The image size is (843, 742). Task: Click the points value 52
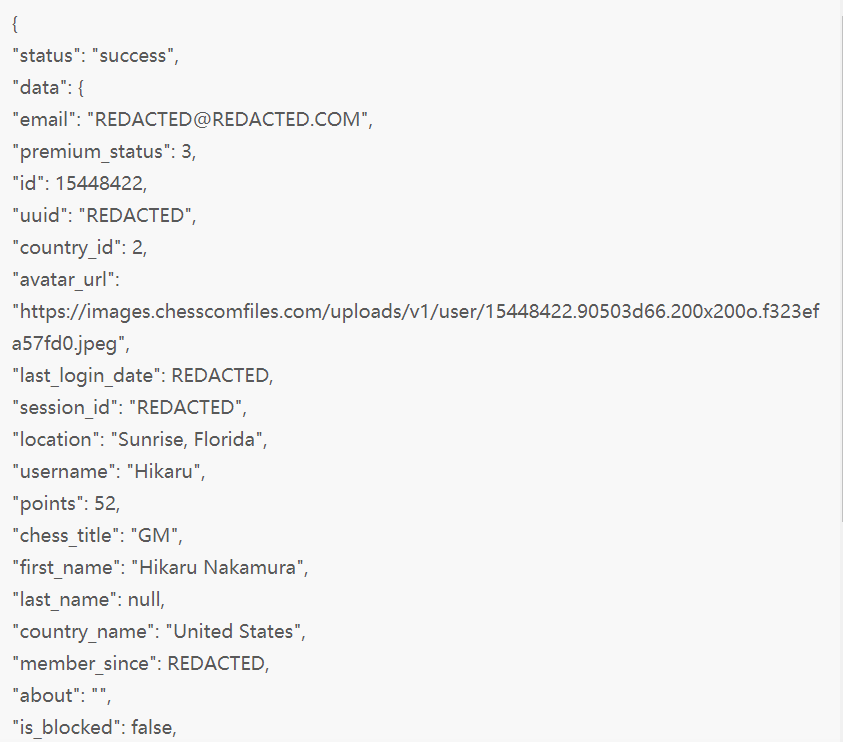tap(107, 503)
